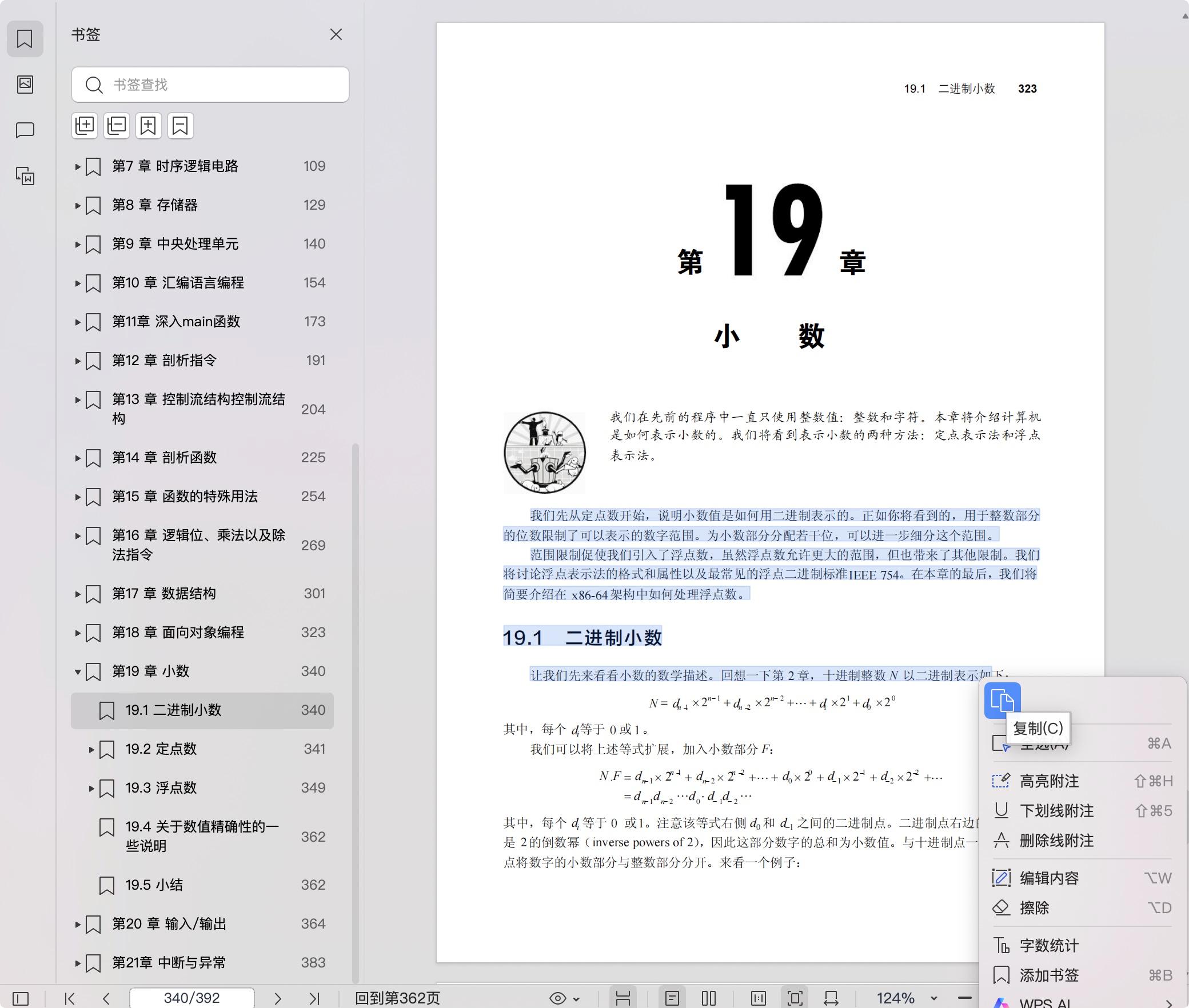Viewport: 1189px width, 1008px height.
Task: Open the thumbnail panel icon in sidebar
Action: coord(24,83)
